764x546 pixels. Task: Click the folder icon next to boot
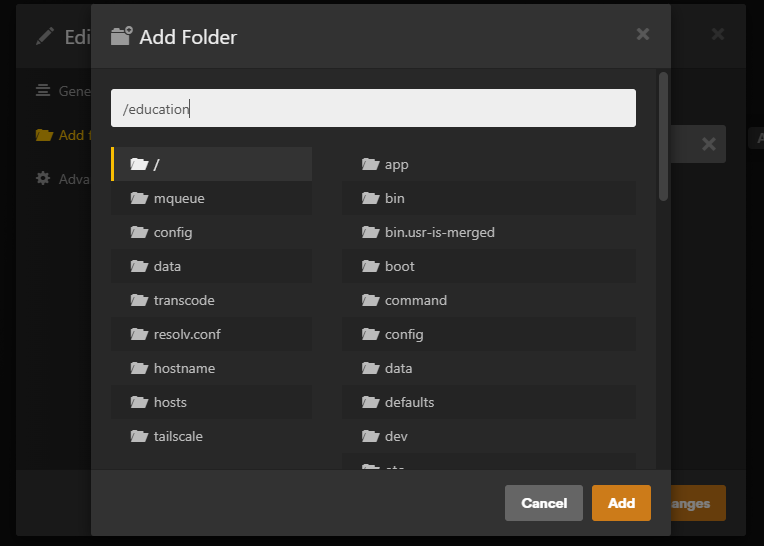point(370,266)
